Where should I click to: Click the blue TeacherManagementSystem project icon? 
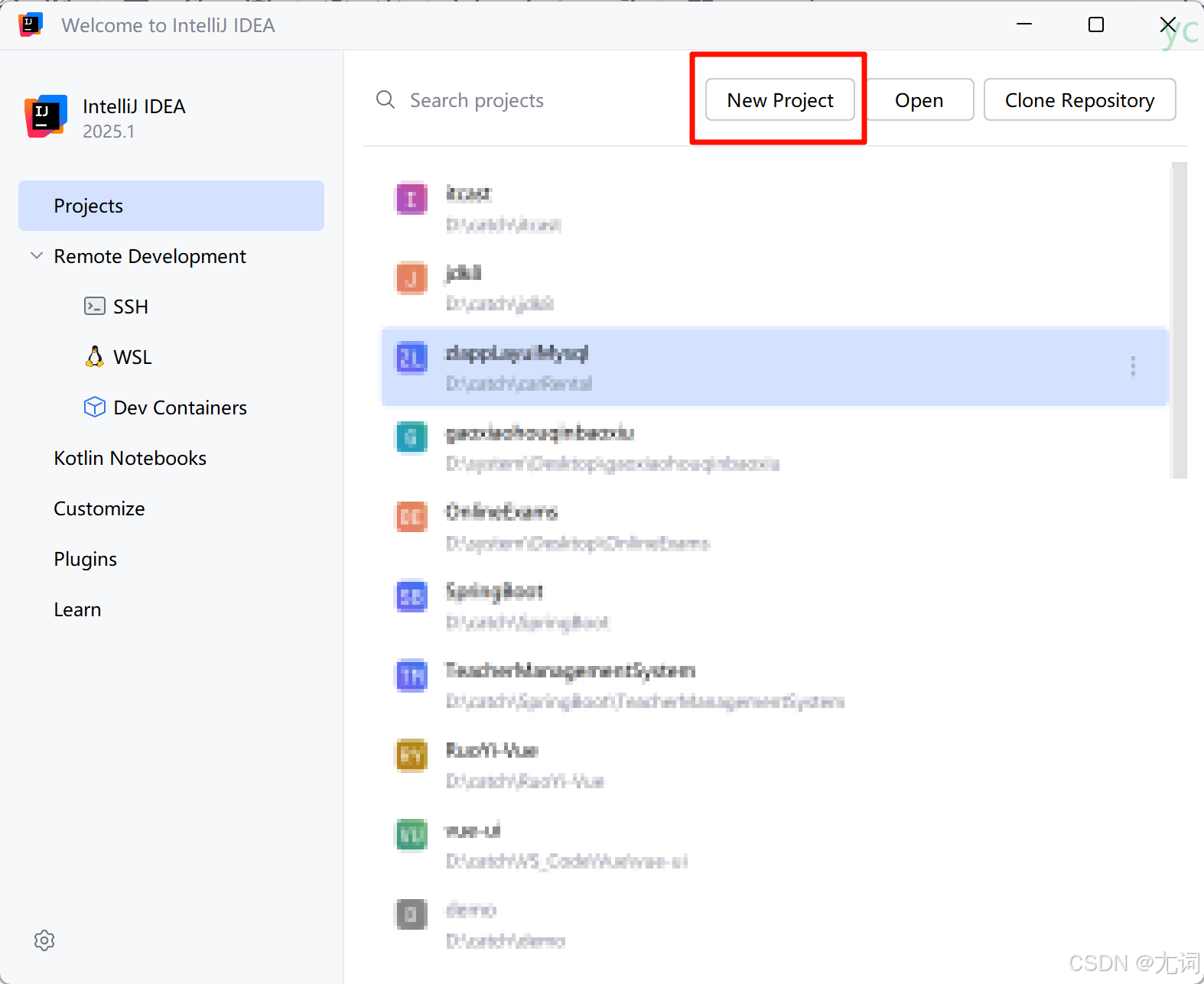[x=412, y=676]
